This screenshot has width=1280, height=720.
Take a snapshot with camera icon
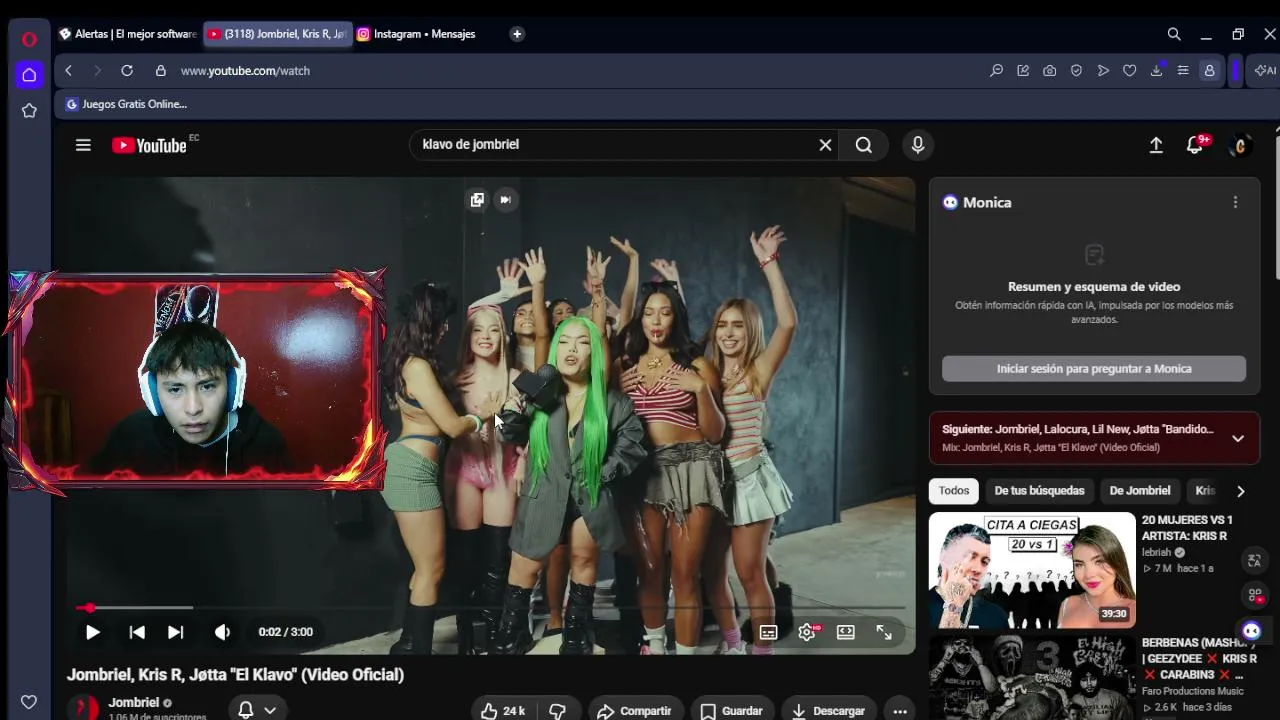(1049, 71)
